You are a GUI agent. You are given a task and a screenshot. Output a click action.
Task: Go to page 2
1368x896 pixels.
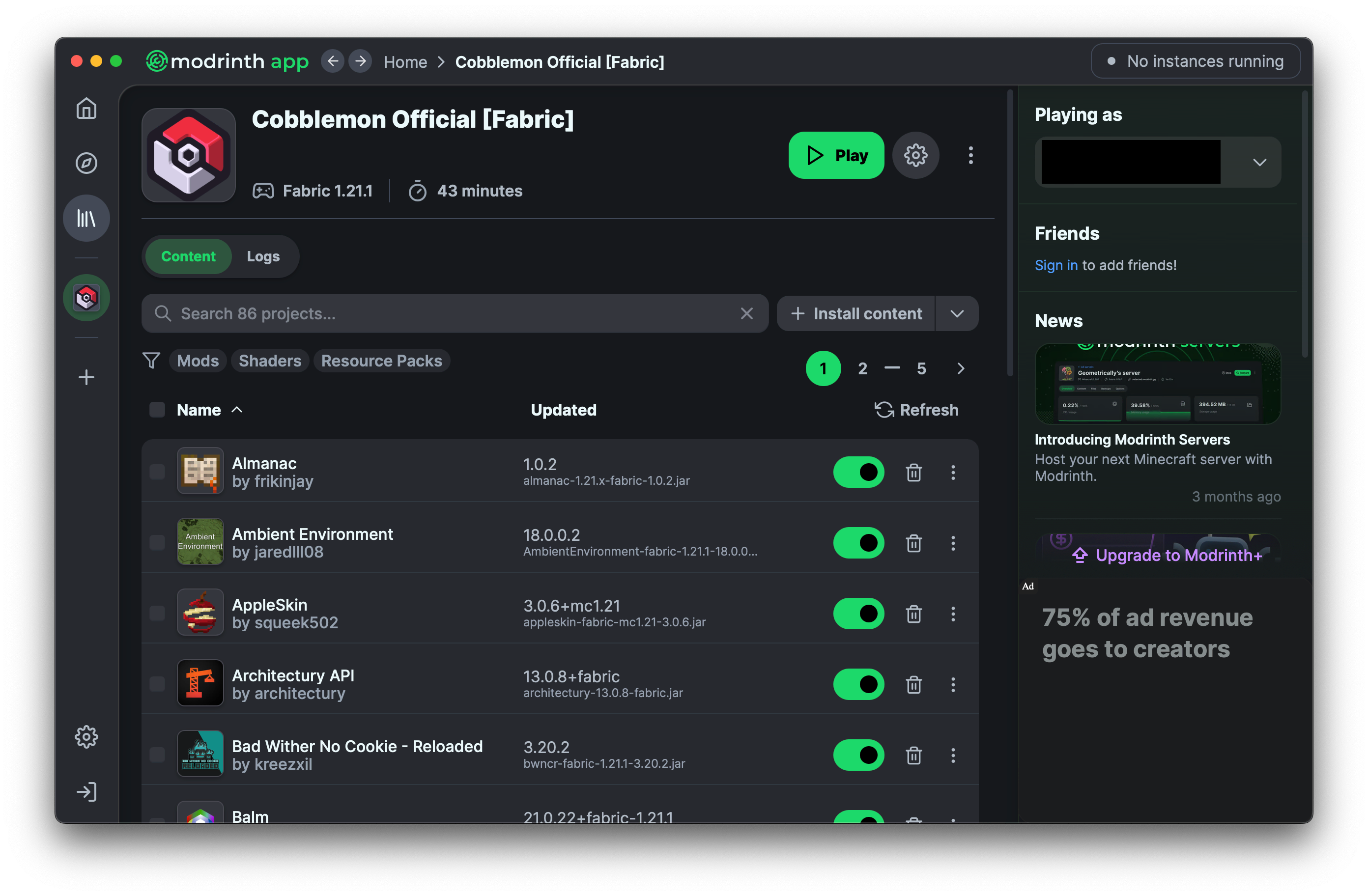click(862, 368)
